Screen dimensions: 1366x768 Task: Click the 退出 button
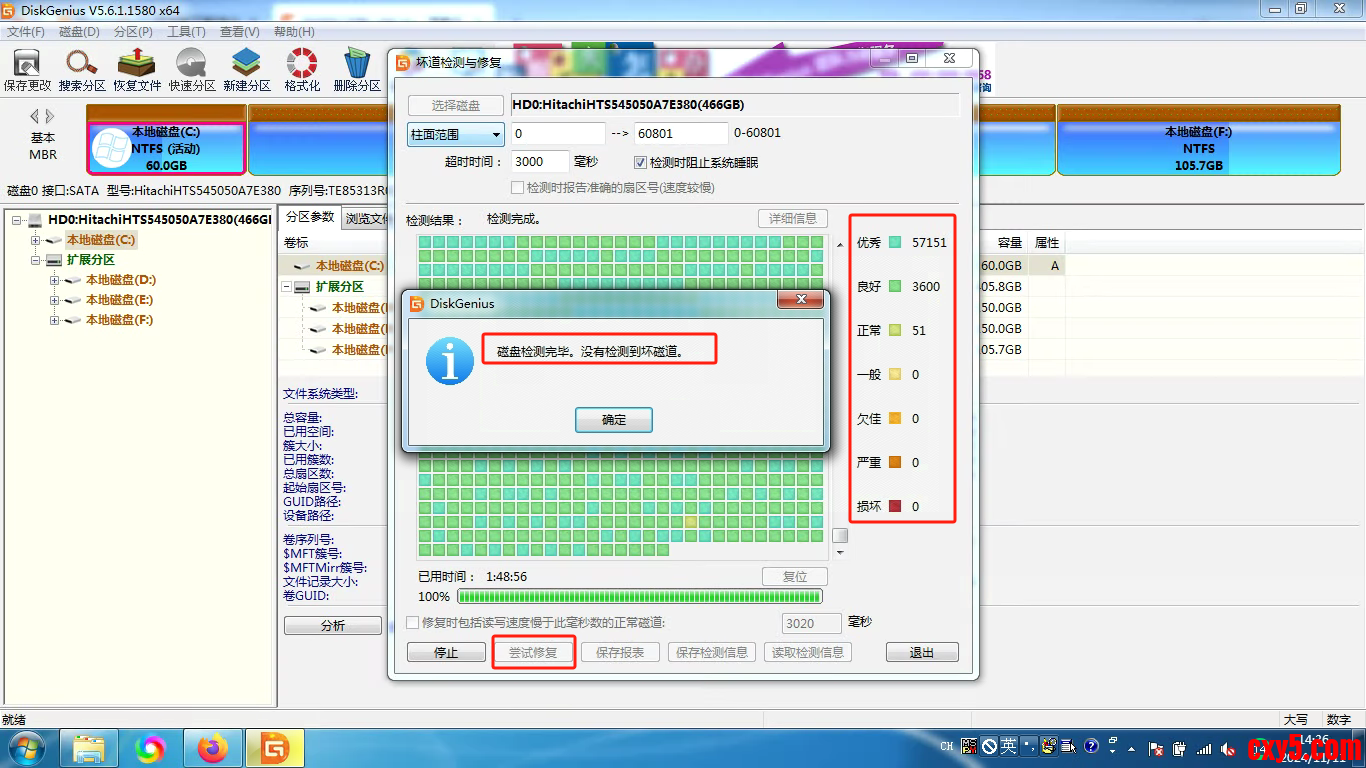pos(921,652)
